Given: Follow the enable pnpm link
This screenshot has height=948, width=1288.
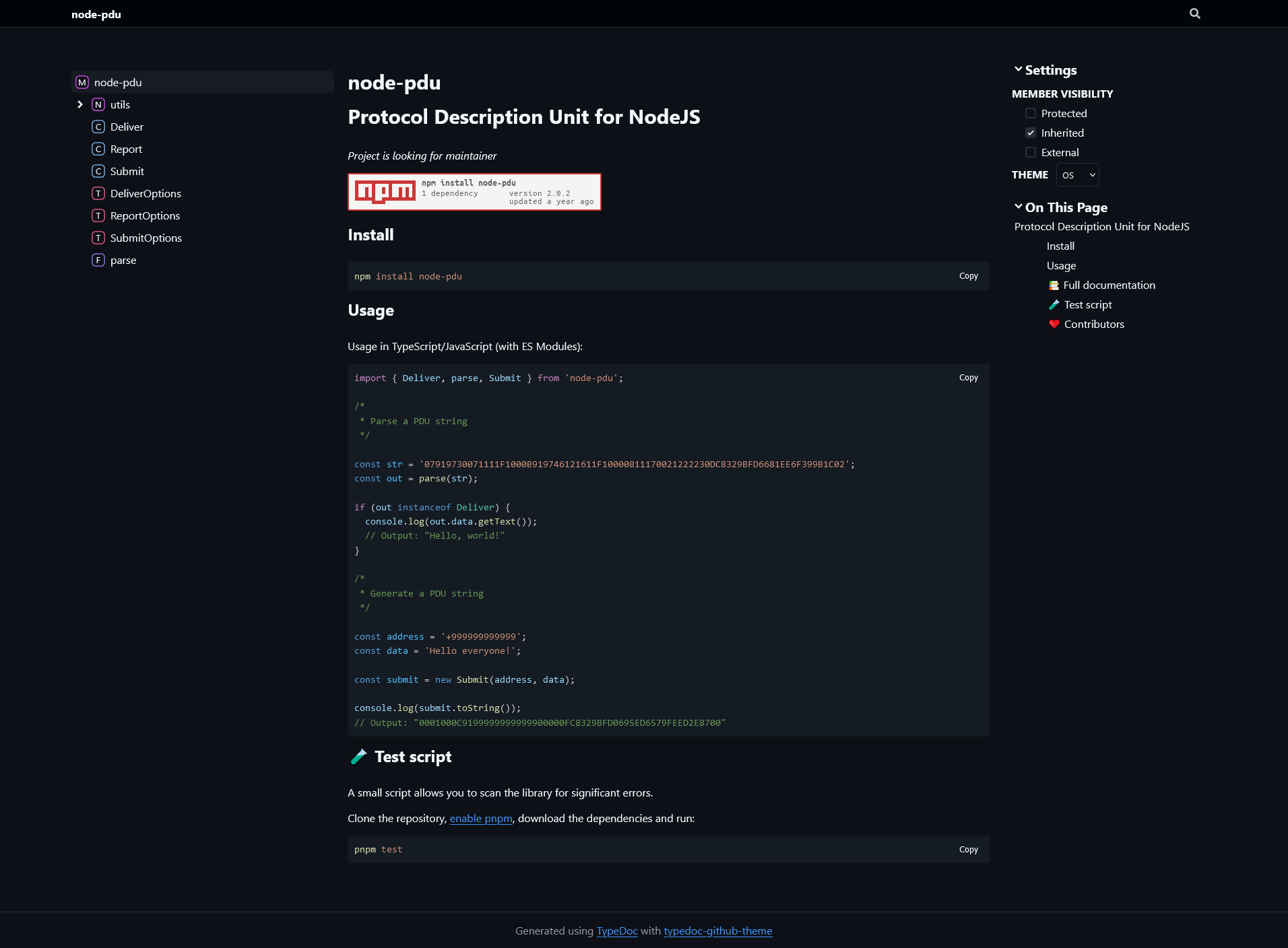Looking at the screenshot, I should click(481, 819).
